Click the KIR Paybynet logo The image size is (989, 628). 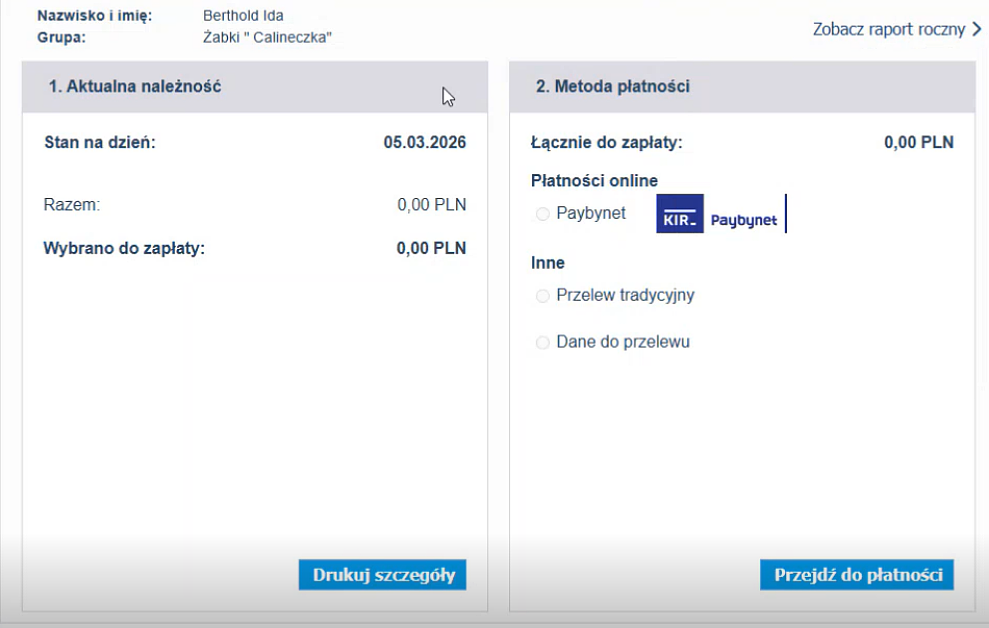pyautogui.click(x=720, y=214)
